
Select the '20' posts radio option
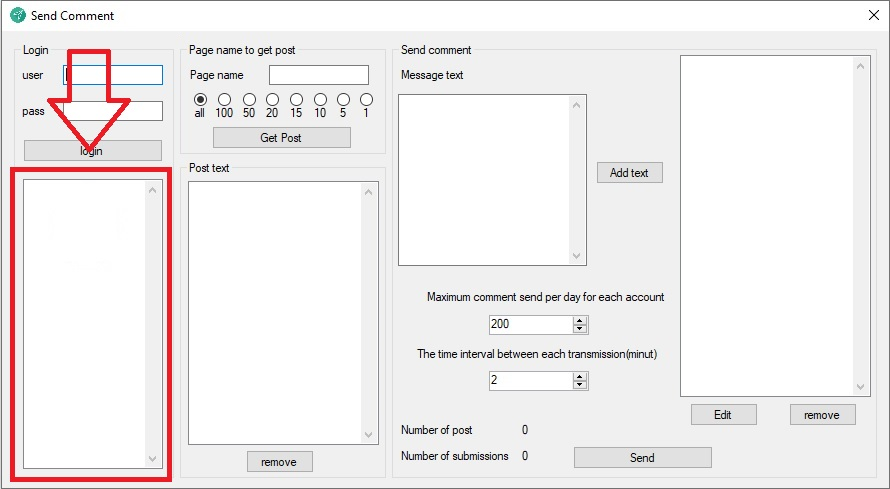(x=272, y=99)
